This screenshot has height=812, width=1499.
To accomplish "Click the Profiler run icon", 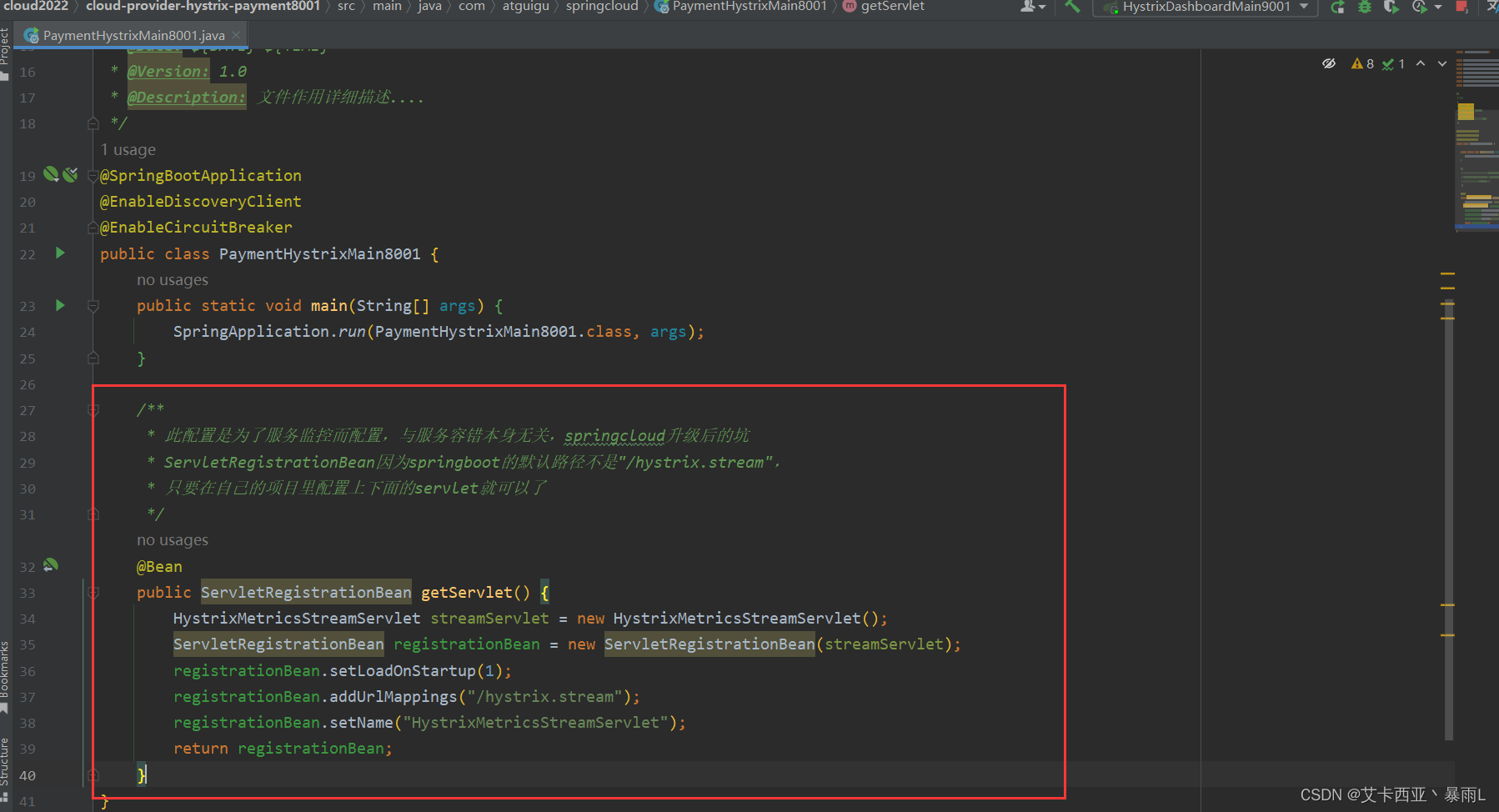I will (1418, 7).
